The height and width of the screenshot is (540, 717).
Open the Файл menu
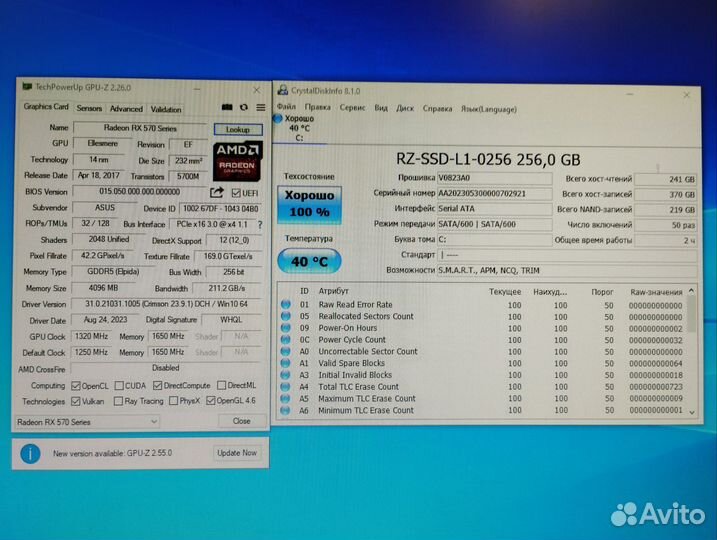(x=286, y=107)
